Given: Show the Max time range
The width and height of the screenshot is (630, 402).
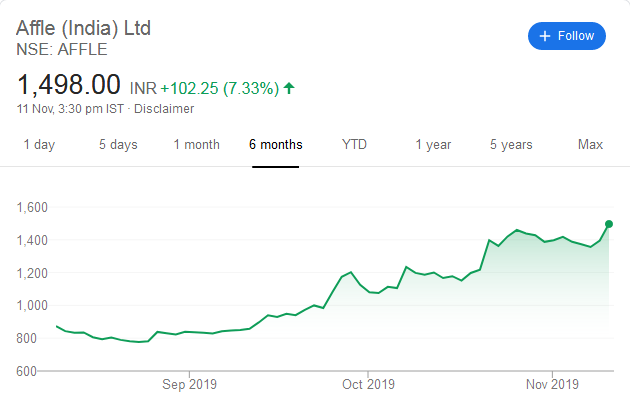Looking at the screenshot, I should (x=590, y=145).
